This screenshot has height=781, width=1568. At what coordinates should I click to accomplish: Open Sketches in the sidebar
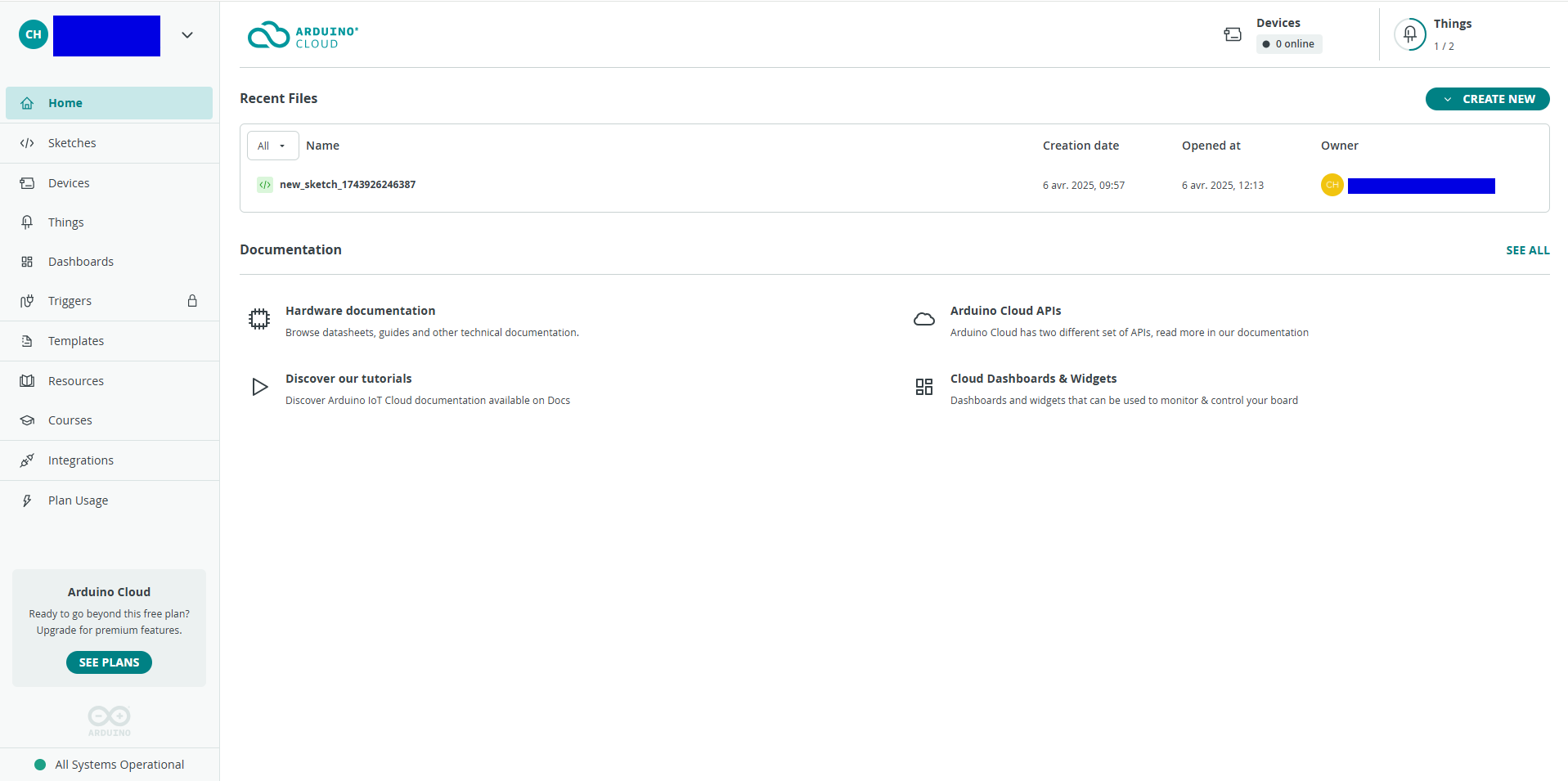tap(72, 143)
